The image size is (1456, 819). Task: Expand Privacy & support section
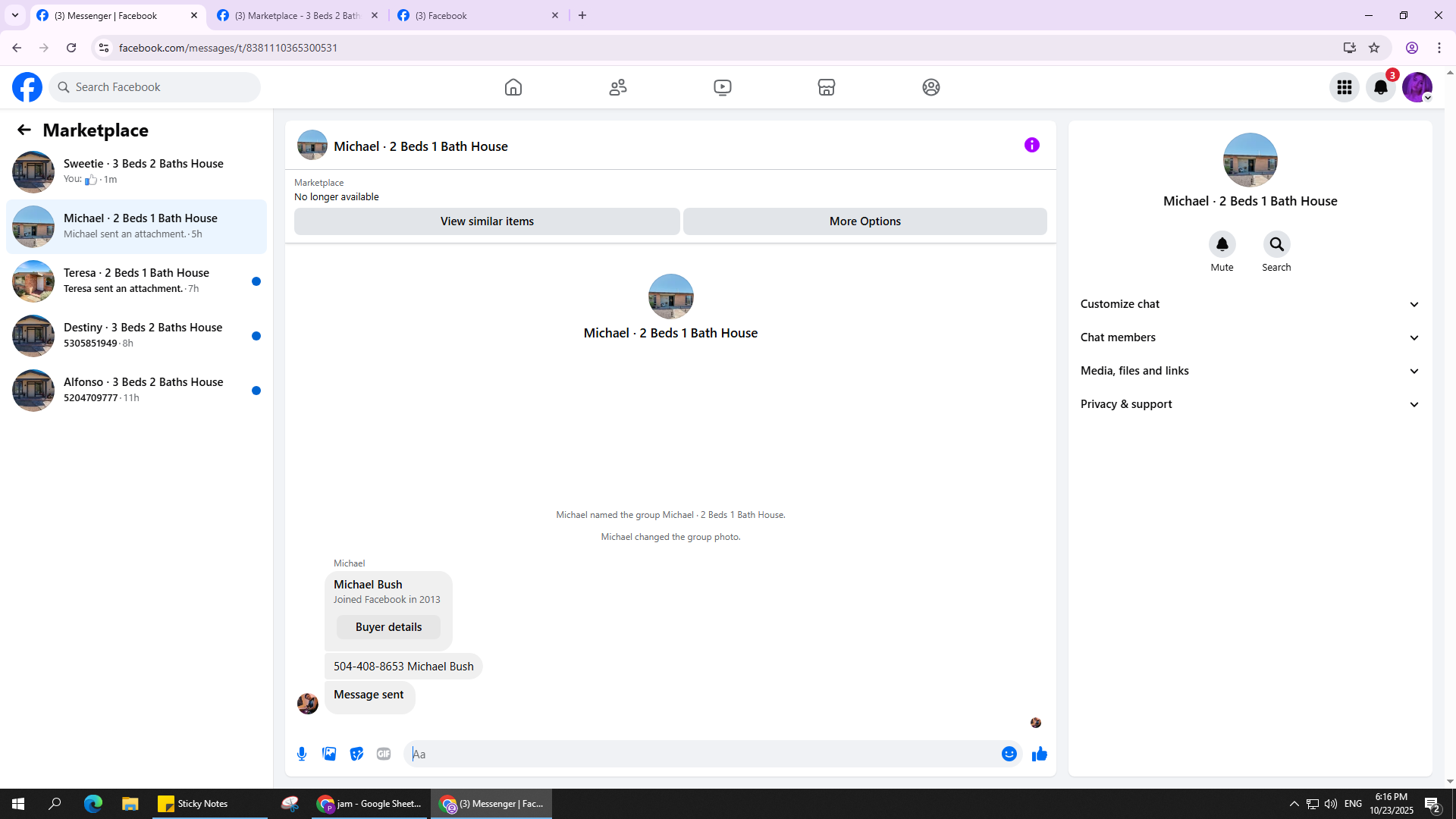pos(1250,404)
